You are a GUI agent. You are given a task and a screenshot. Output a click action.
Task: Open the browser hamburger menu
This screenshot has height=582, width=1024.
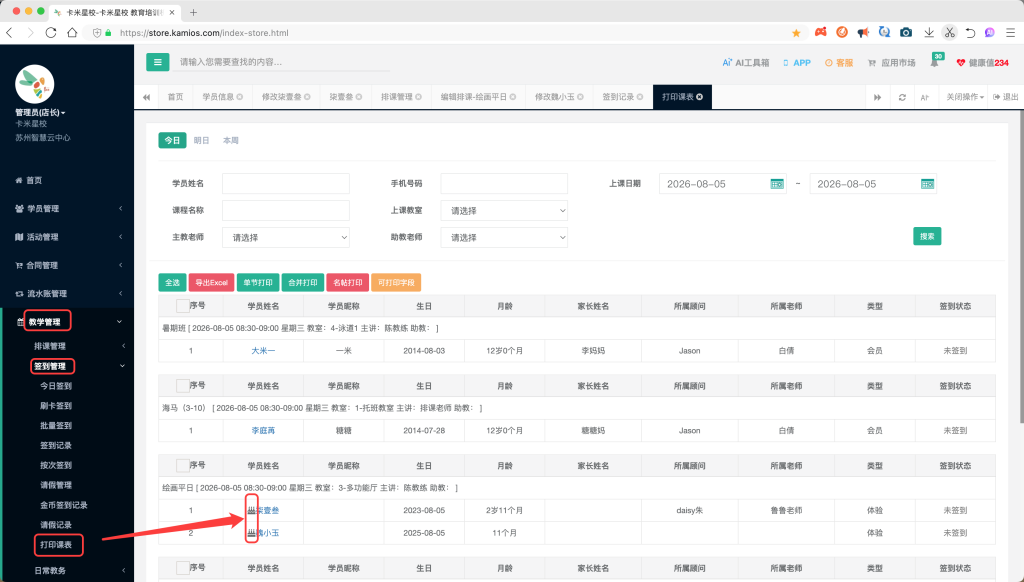click(1010, 33)
